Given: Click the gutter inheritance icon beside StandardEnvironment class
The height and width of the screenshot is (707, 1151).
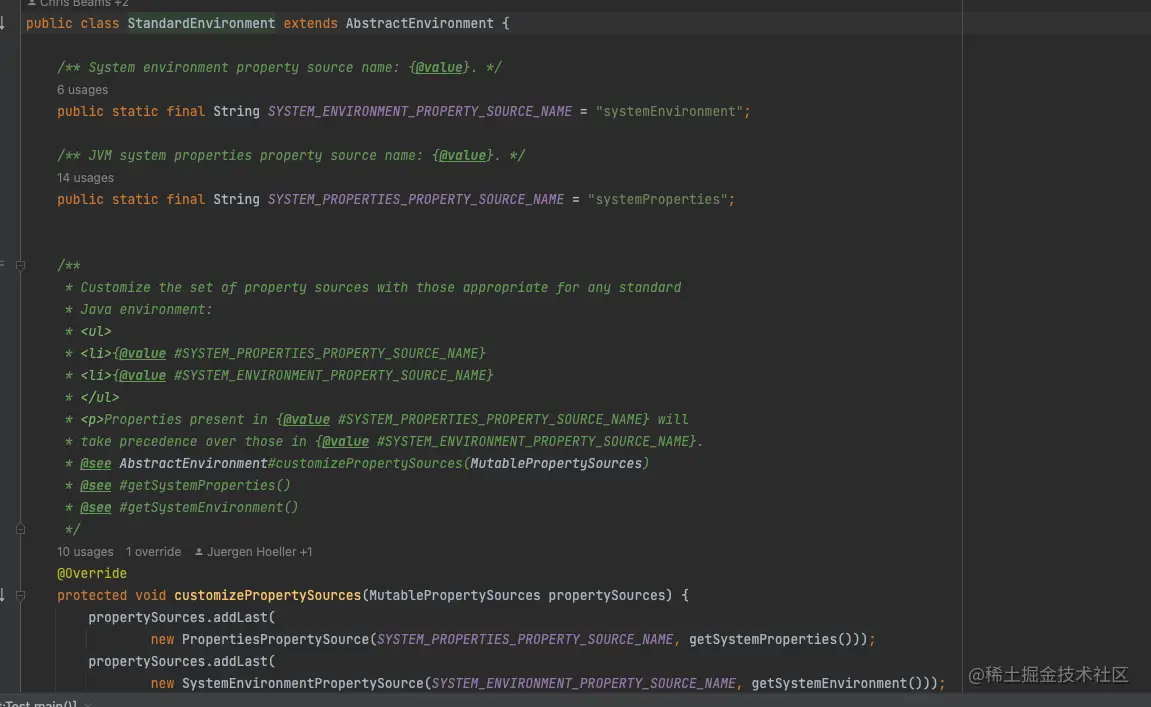Looking at the screenshot, I should pyautogui.click(x=2, y=23).
